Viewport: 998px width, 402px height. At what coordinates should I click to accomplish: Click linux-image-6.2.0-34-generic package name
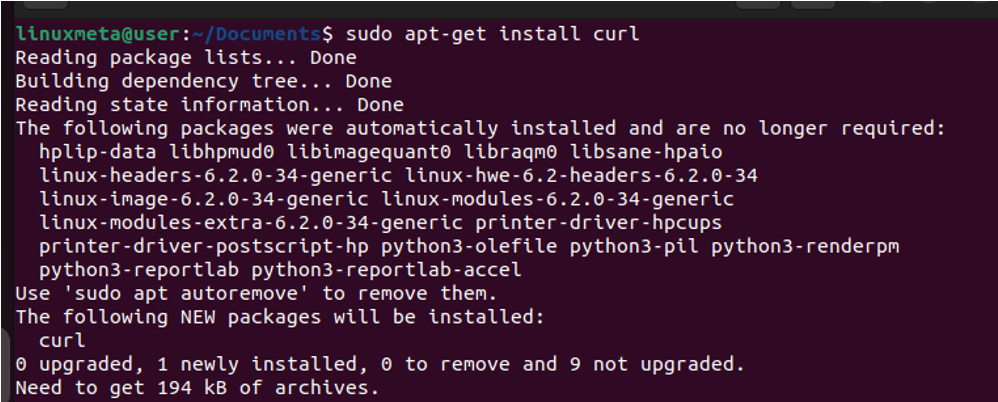[204, 200]
